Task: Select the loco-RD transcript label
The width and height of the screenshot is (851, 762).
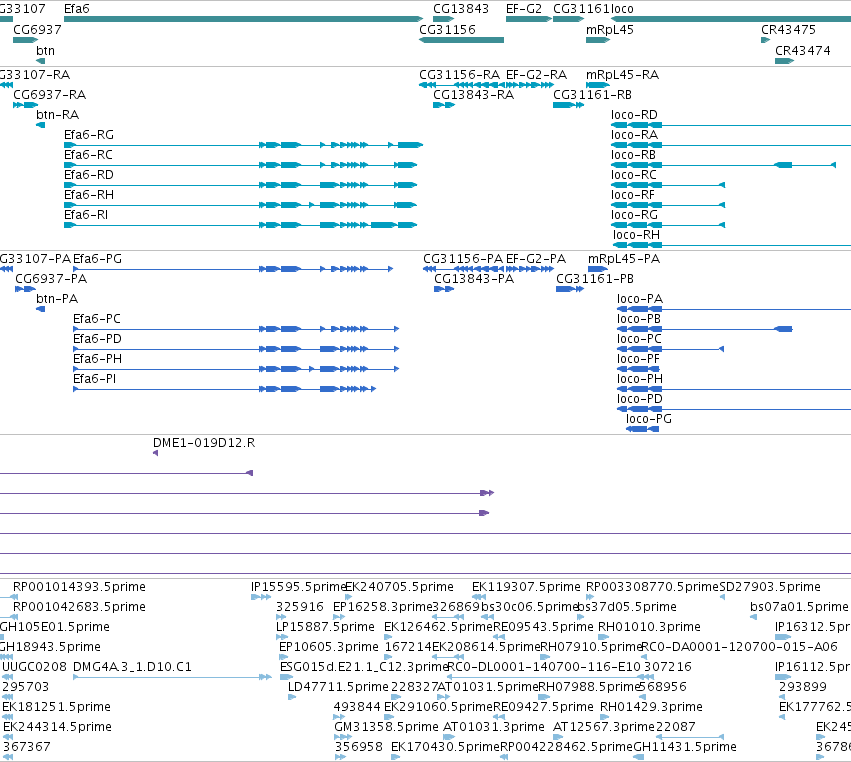Action: (634, 115)
